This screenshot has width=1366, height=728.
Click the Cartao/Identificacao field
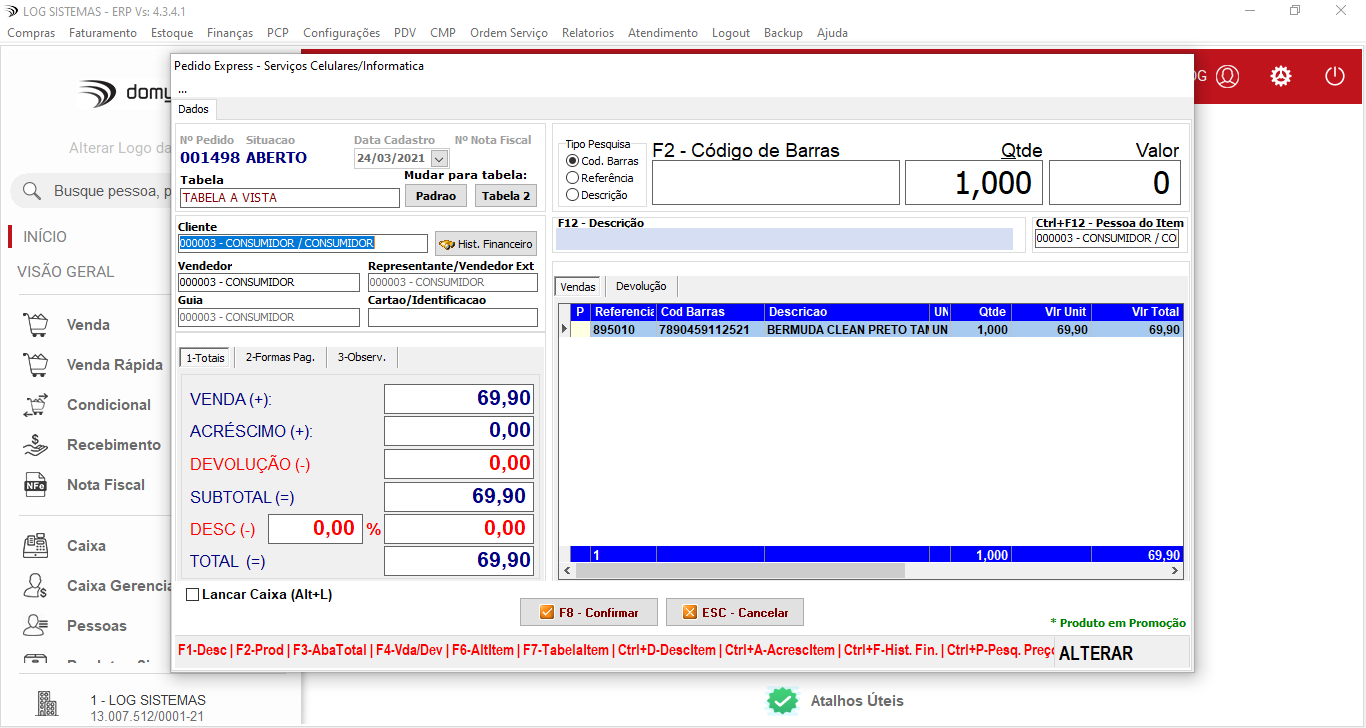click(453, 317)
